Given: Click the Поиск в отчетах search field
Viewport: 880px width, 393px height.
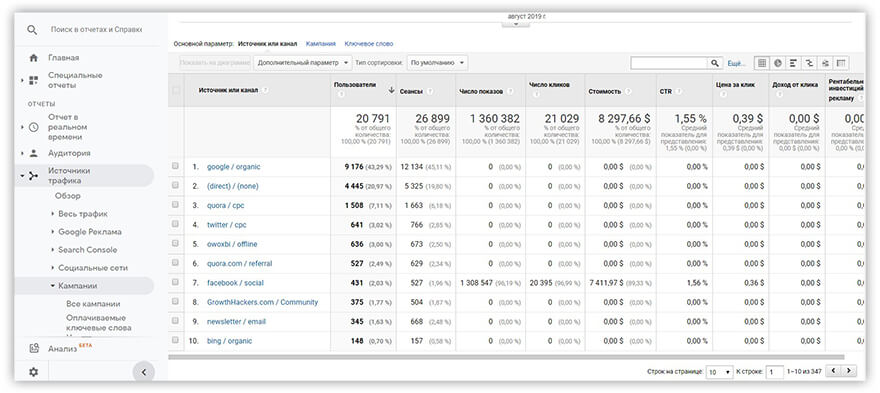Looking at the screenshot, I should [x=97, y=29].
